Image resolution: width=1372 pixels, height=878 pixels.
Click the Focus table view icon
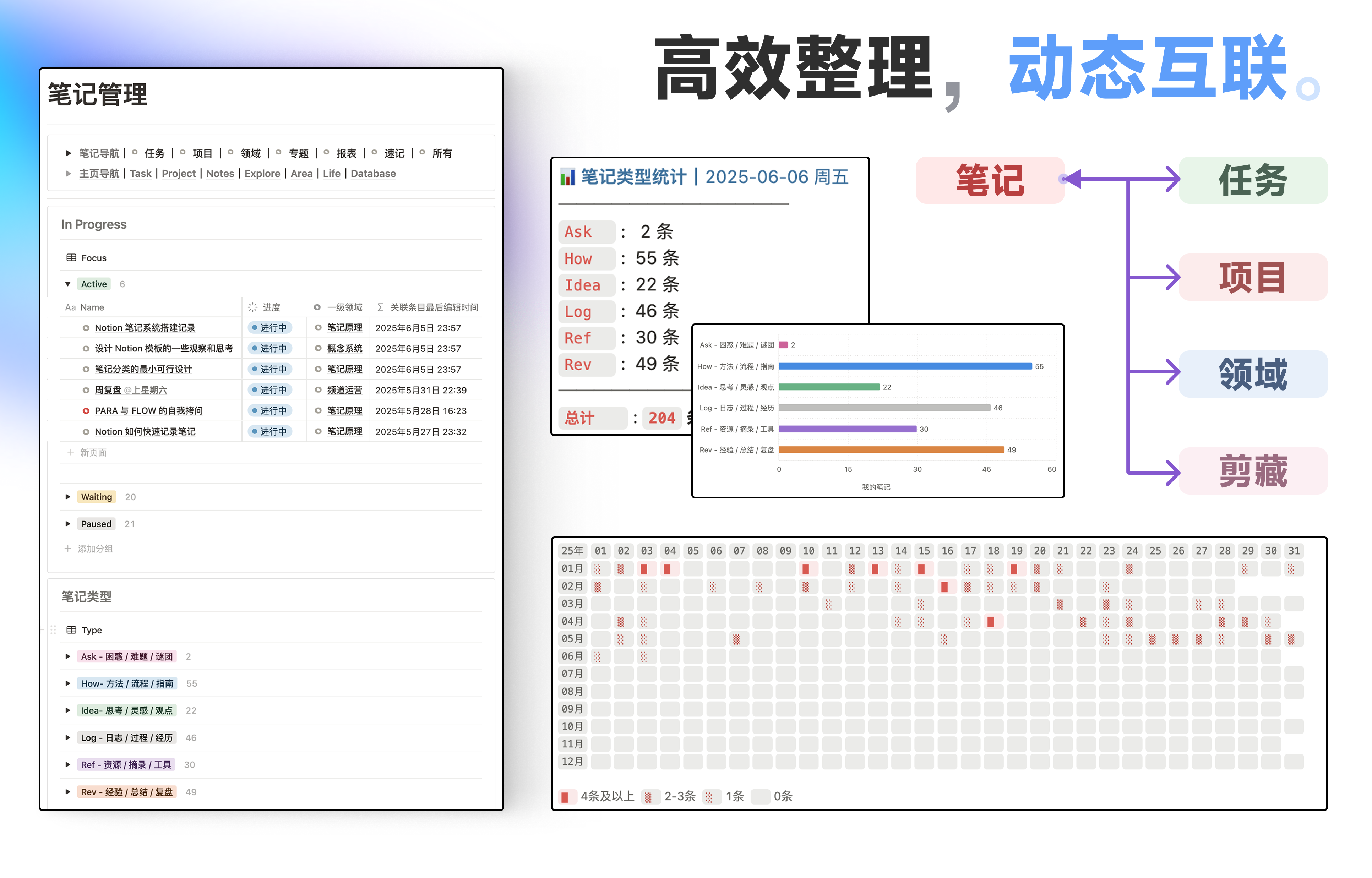[71, 258]
